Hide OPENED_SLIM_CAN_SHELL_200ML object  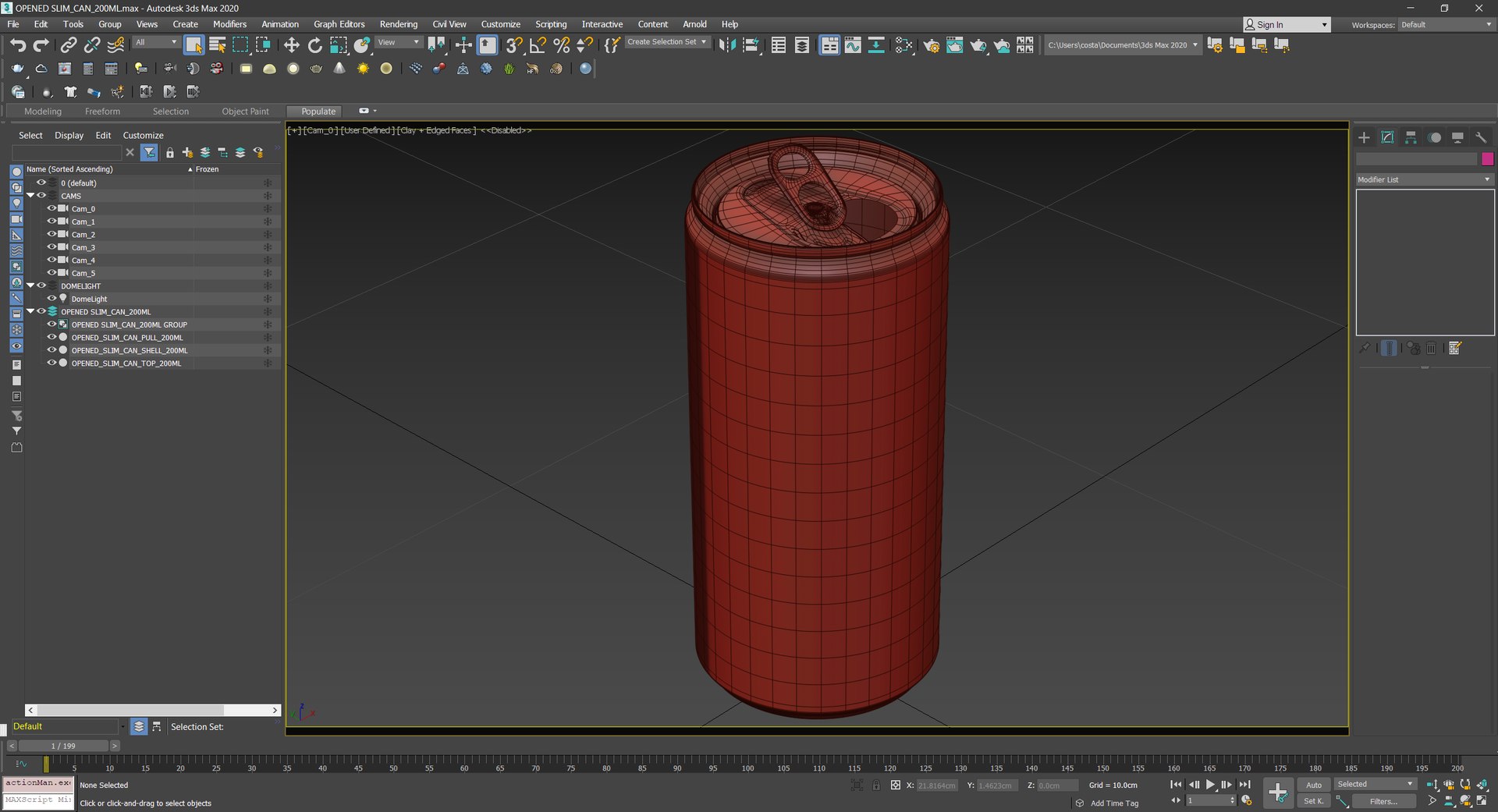point(51,349)
